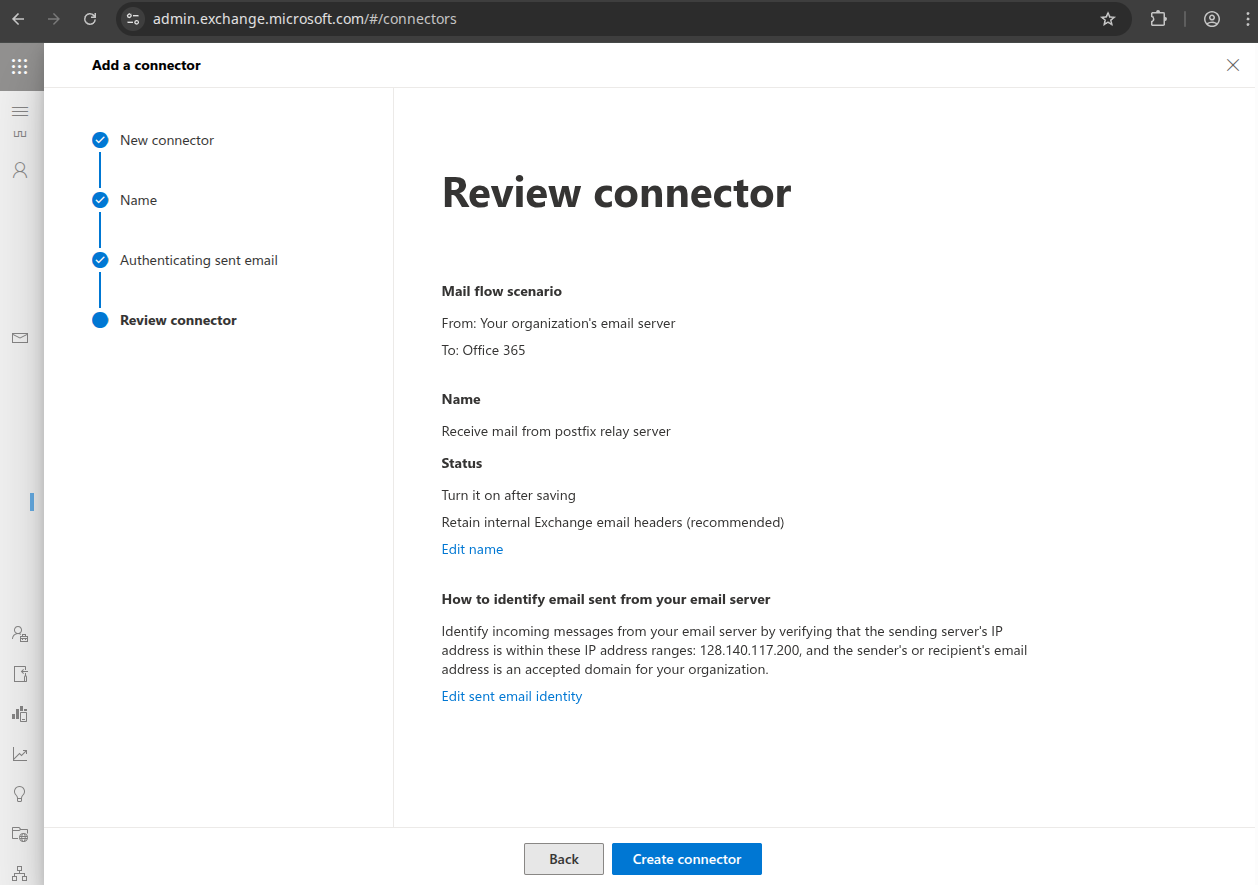This screenshot has width=1258, height=885.
Task: Open Public folders icon in sidebar
Action: tap(20, 834)
